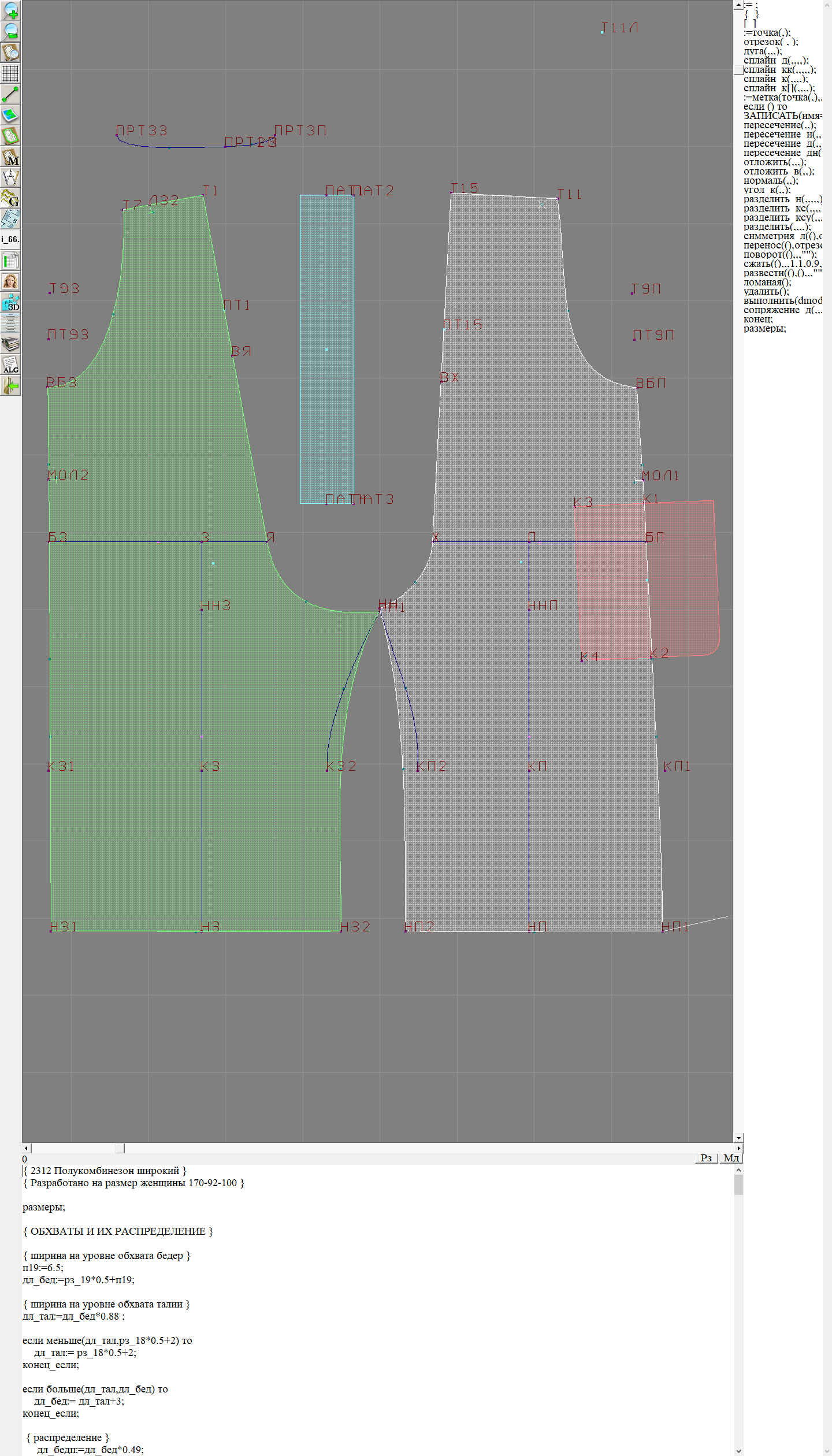Click the woman portrait icon
The width and height of the screenshot is (832, 1456).
10,281
